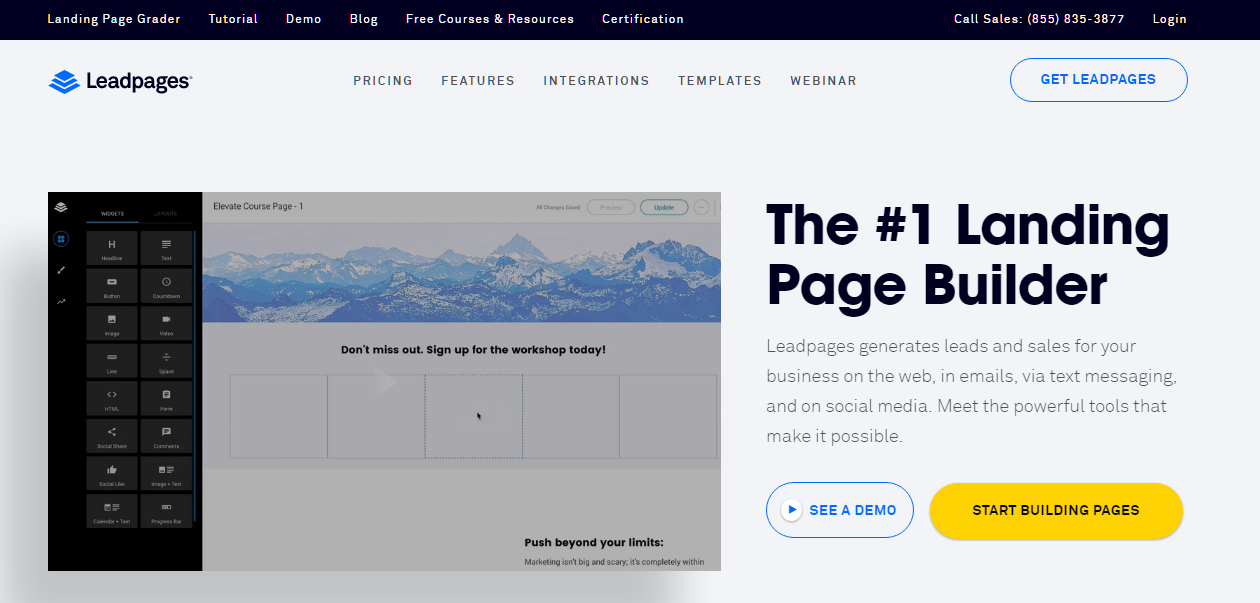Click the See a Demo button
Image resolution: width=1260 pixels, height=603 pixels.
pos(840,510)
